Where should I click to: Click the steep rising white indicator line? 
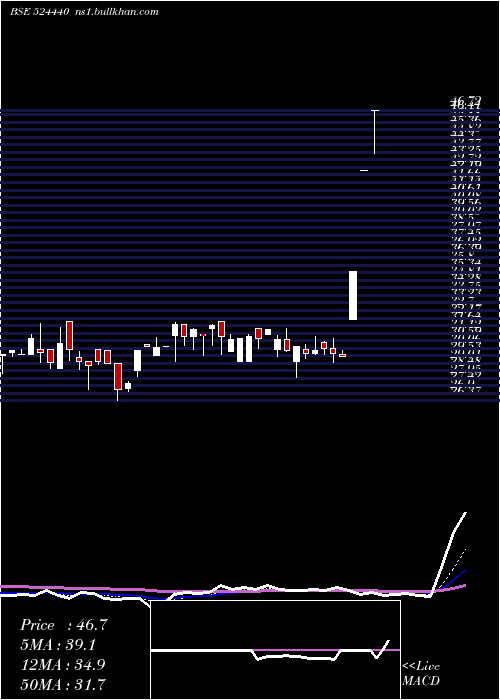(449, 554)
